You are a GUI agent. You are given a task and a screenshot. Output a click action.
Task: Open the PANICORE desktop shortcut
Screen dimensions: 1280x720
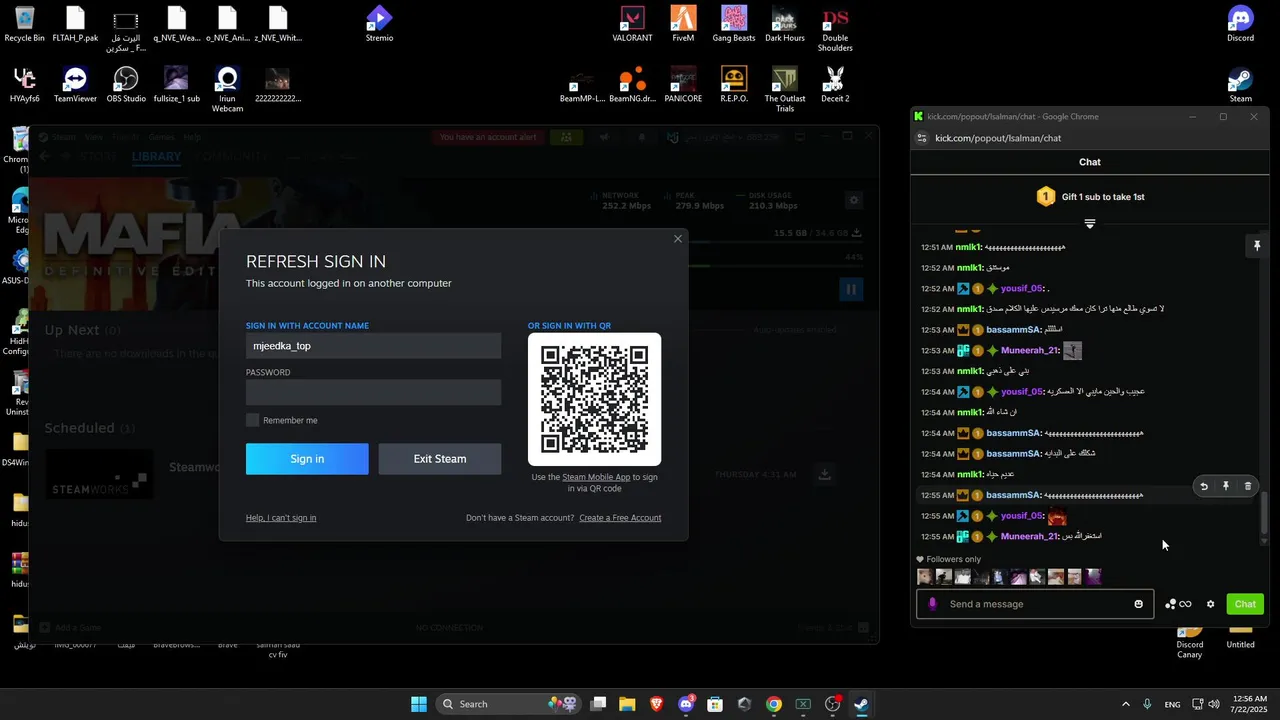(x=683, y=85)
